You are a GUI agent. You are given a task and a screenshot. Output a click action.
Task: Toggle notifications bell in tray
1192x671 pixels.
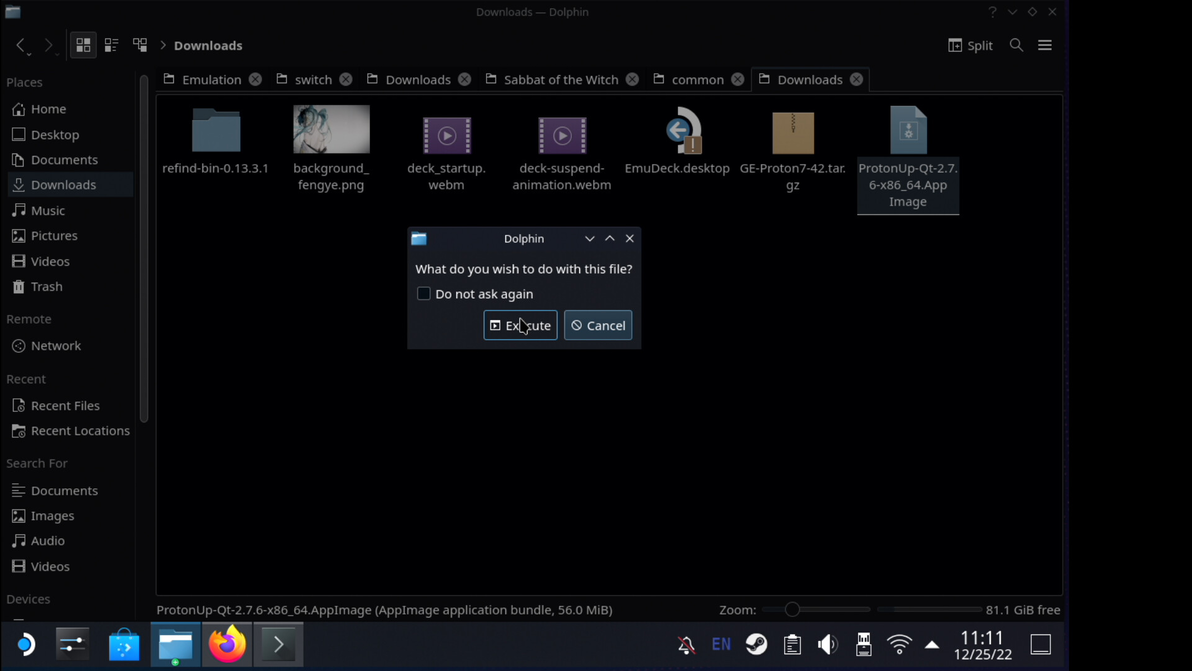coord(686,645)
